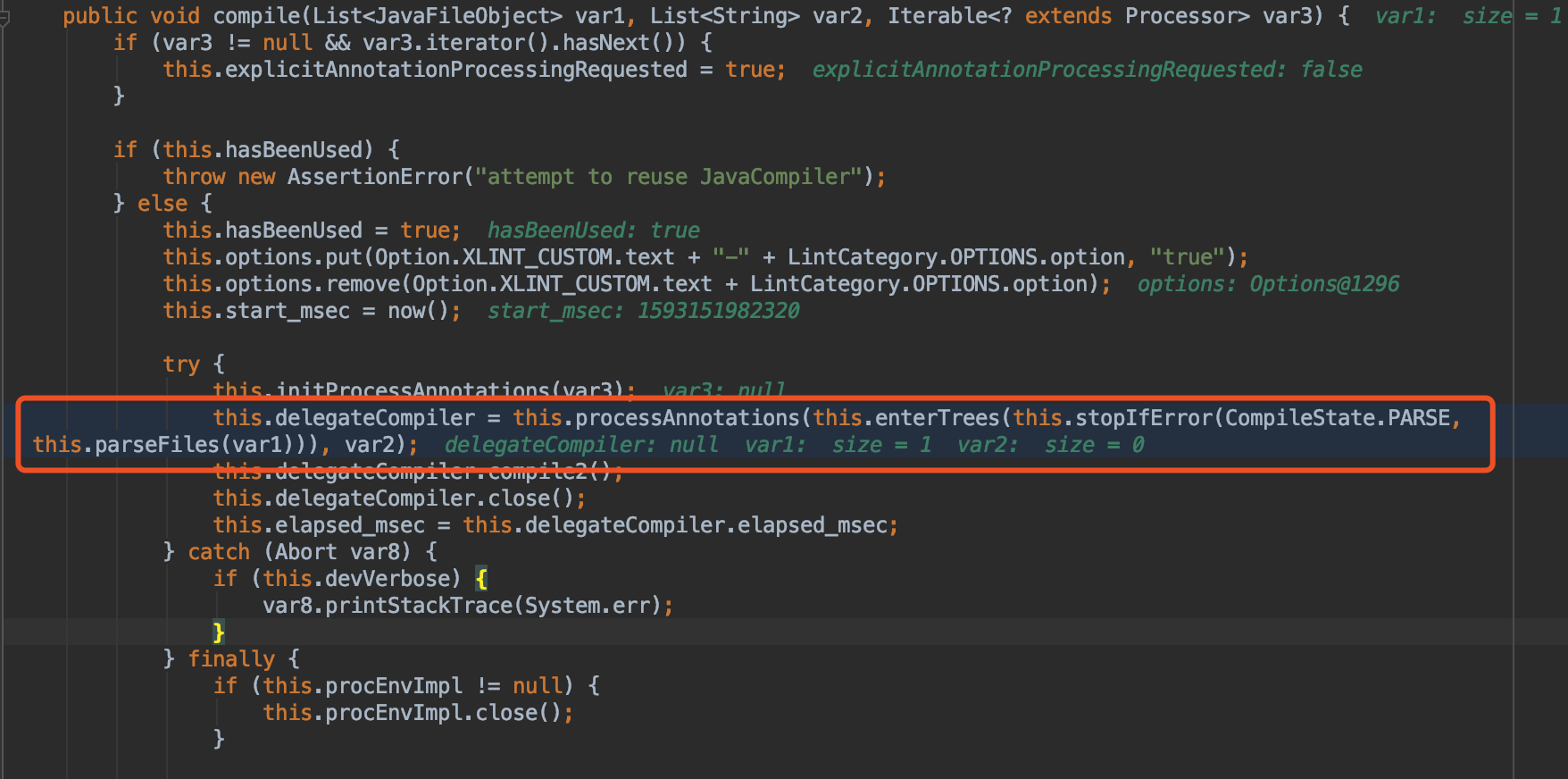
Task: Click 'this.procEnvImpl.close();' statement
Action: click(x=418, y=713)
